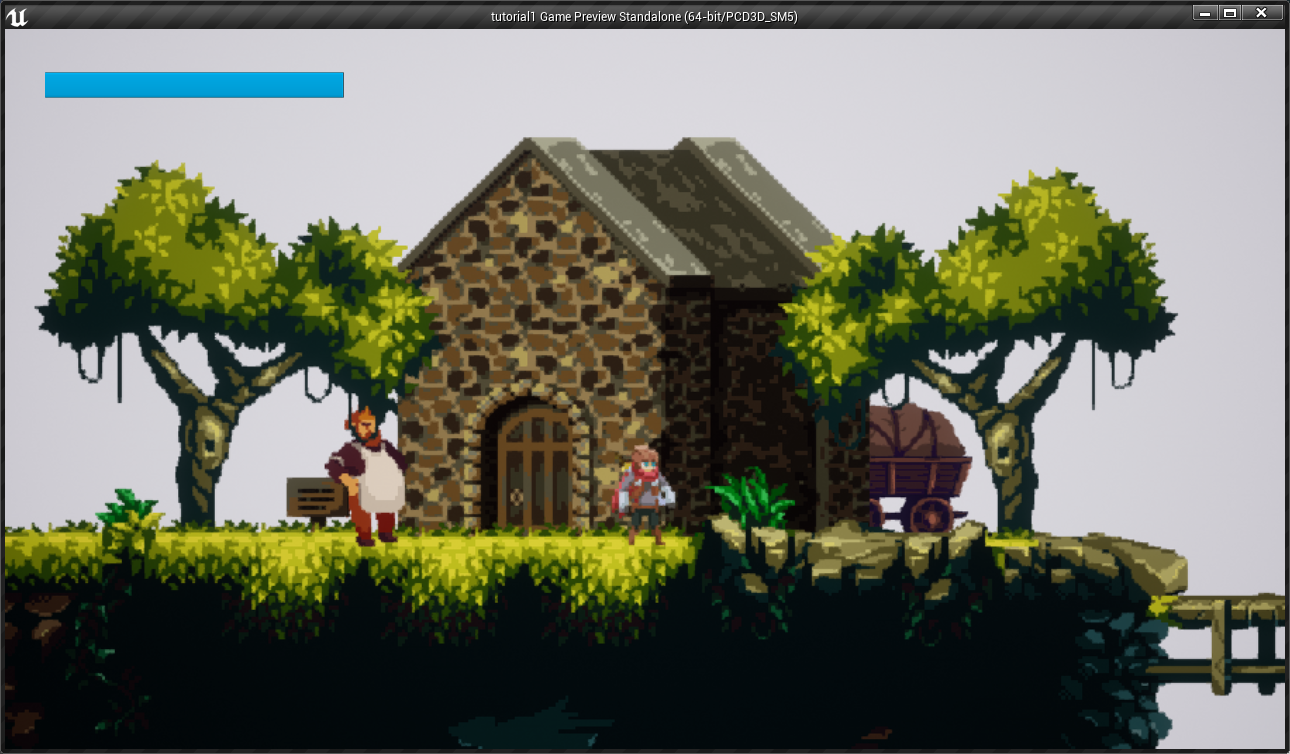The height and width of the screenshot is (754, 1290).
Task: Click the blue health progress bar
Action: click(x=194, y=85)
